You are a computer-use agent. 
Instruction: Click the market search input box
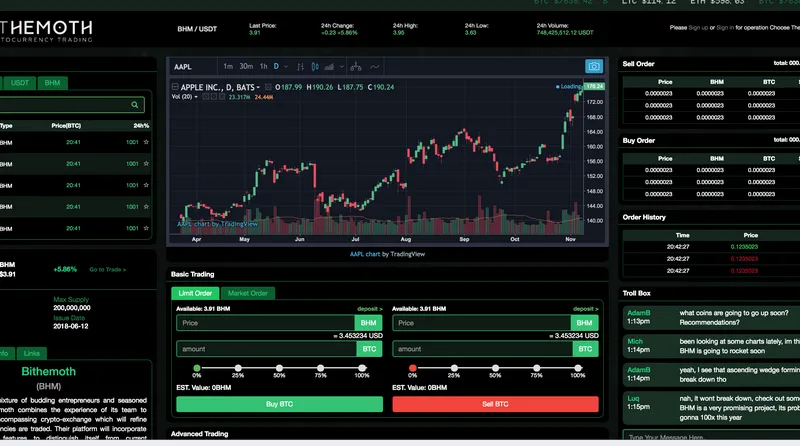pos(71,105)
